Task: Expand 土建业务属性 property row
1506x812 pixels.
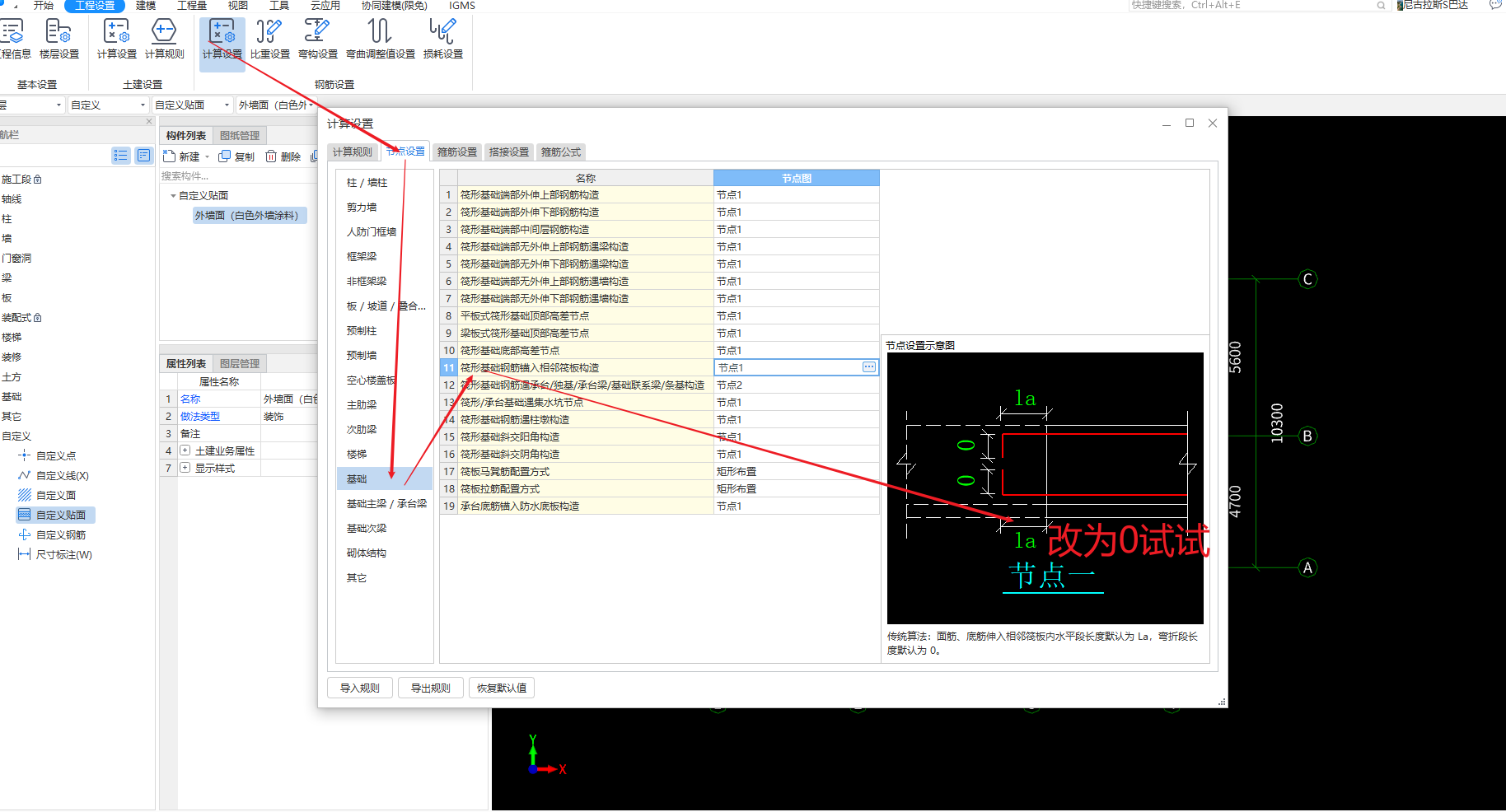Action: (x=185, y=450)
